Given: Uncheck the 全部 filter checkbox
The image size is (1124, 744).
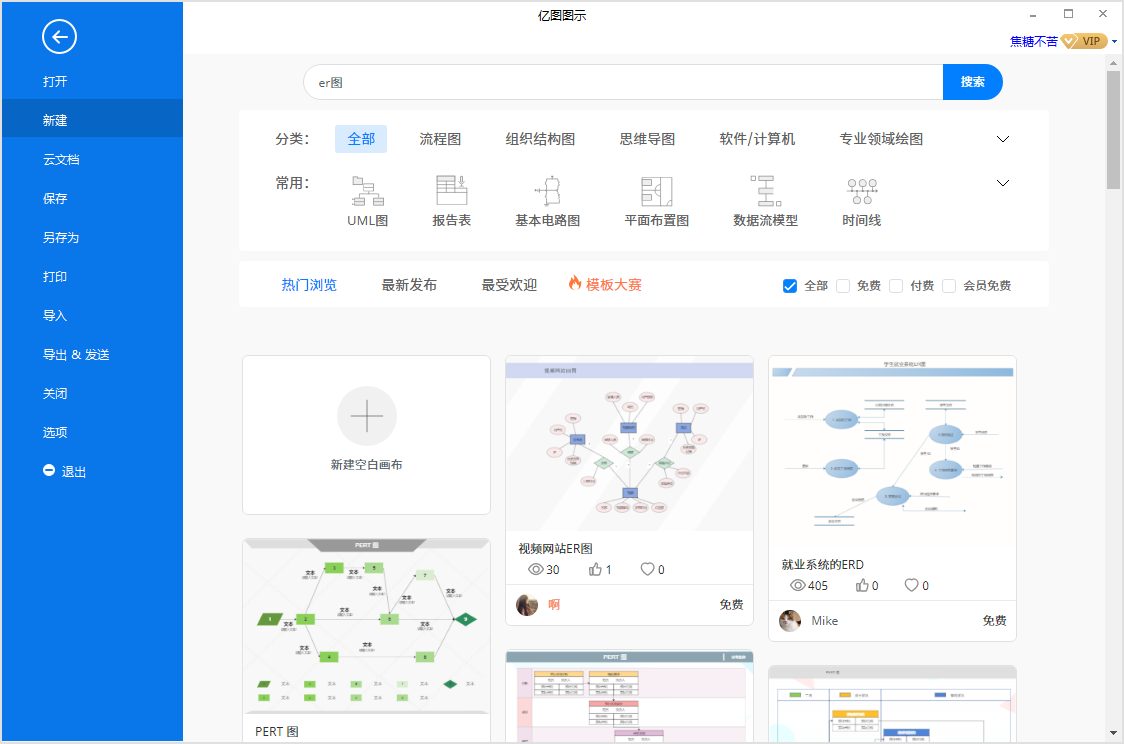Looking at the screenshot, I should [789, 286].
